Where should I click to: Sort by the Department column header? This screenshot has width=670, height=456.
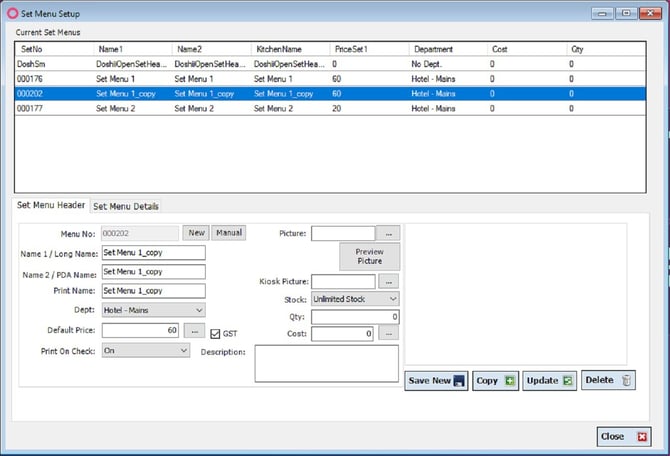448,49
